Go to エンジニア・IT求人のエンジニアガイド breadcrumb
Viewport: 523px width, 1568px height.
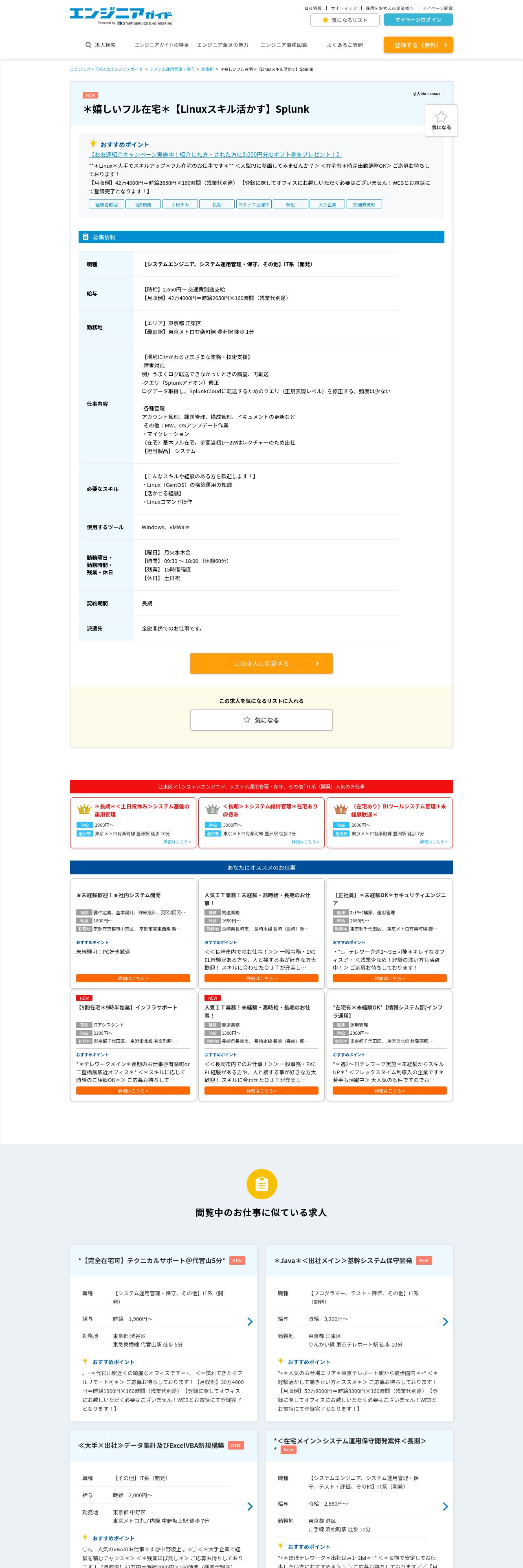(x=107, y=69)
